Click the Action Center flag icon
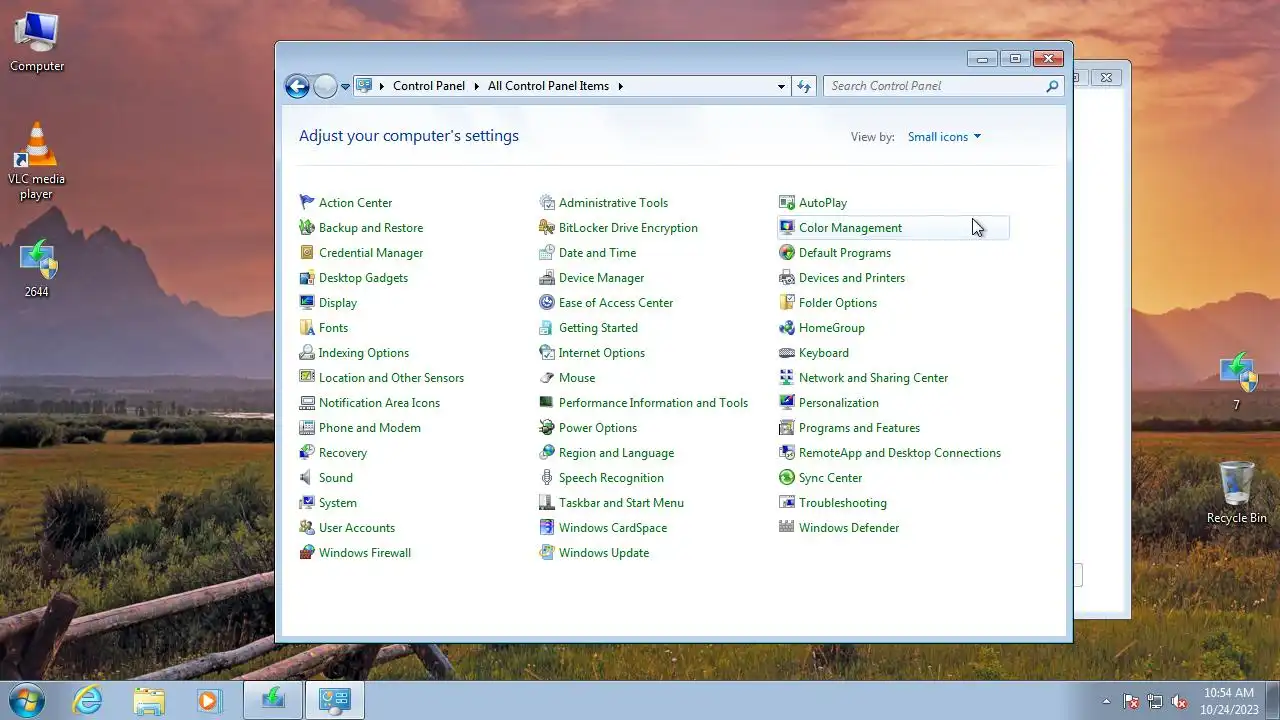The height and width of the screenshot is (720, 1280). tap(307, 202)
